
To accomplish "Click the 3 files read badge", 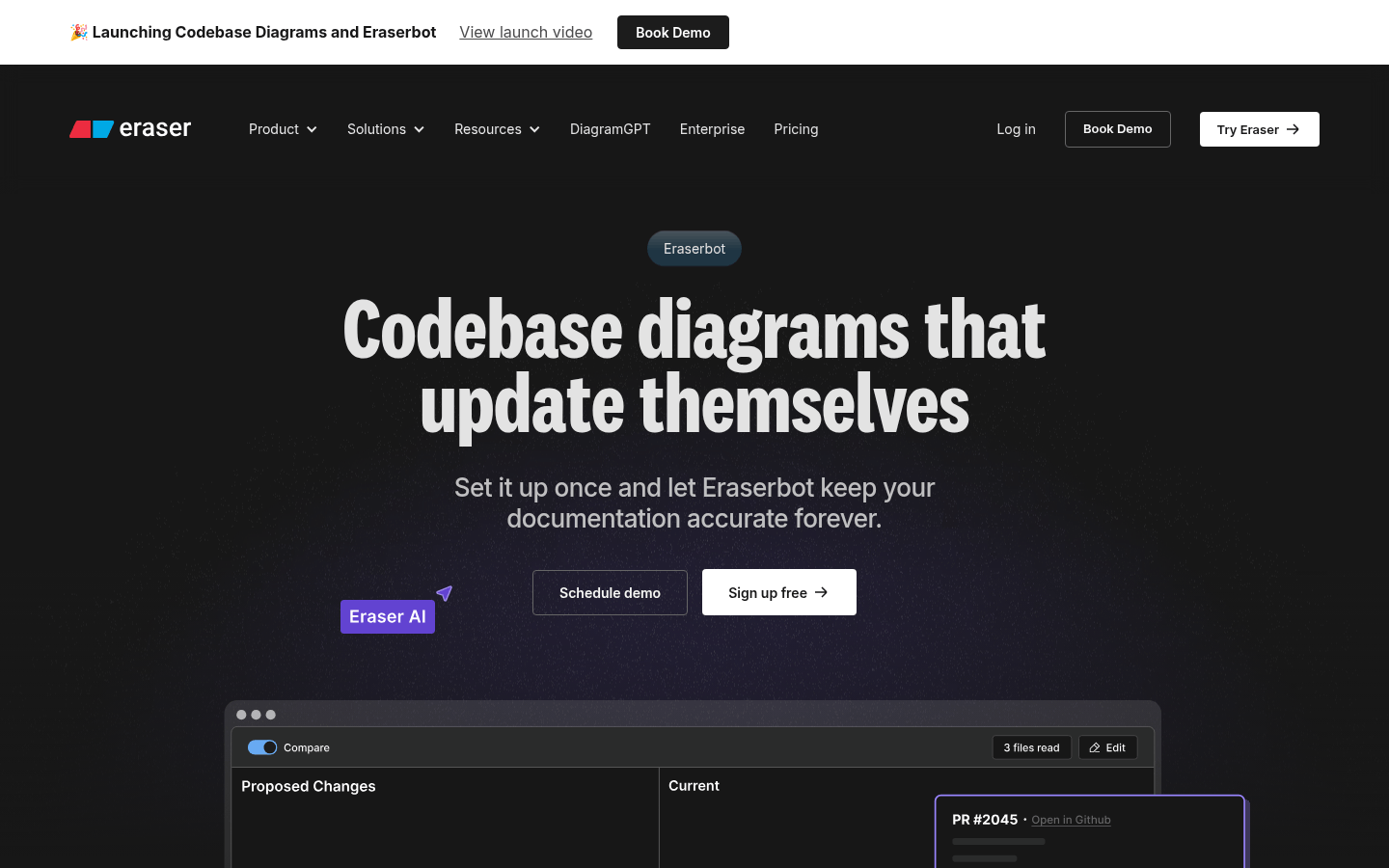I will pos(1031,747).
